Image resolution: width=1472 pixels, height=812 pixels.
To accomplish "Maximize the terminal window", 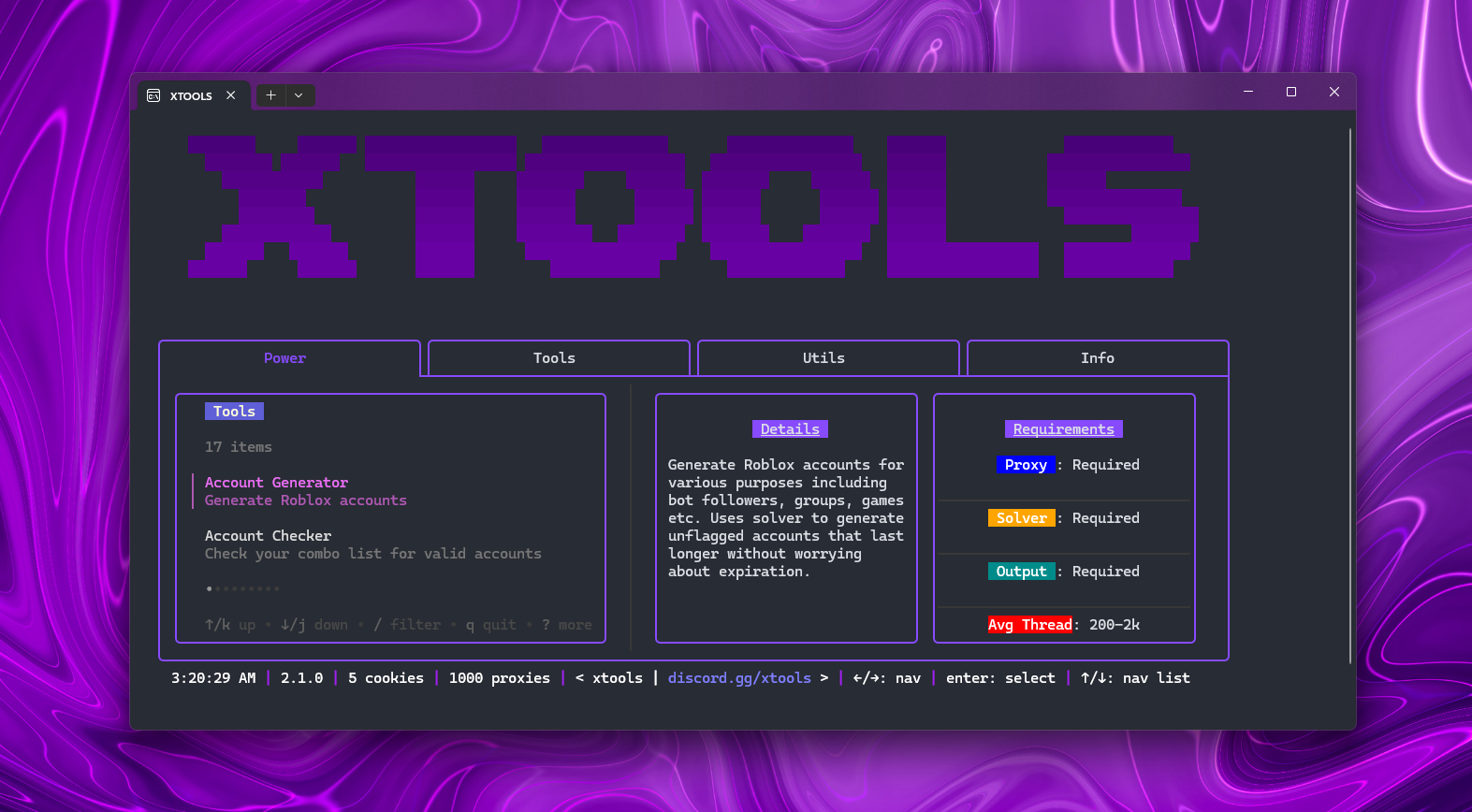I will pos(1291,92).
